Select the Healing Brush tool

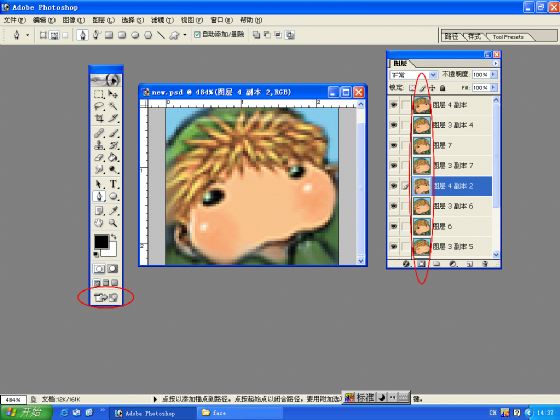click(x=99, y=134)
